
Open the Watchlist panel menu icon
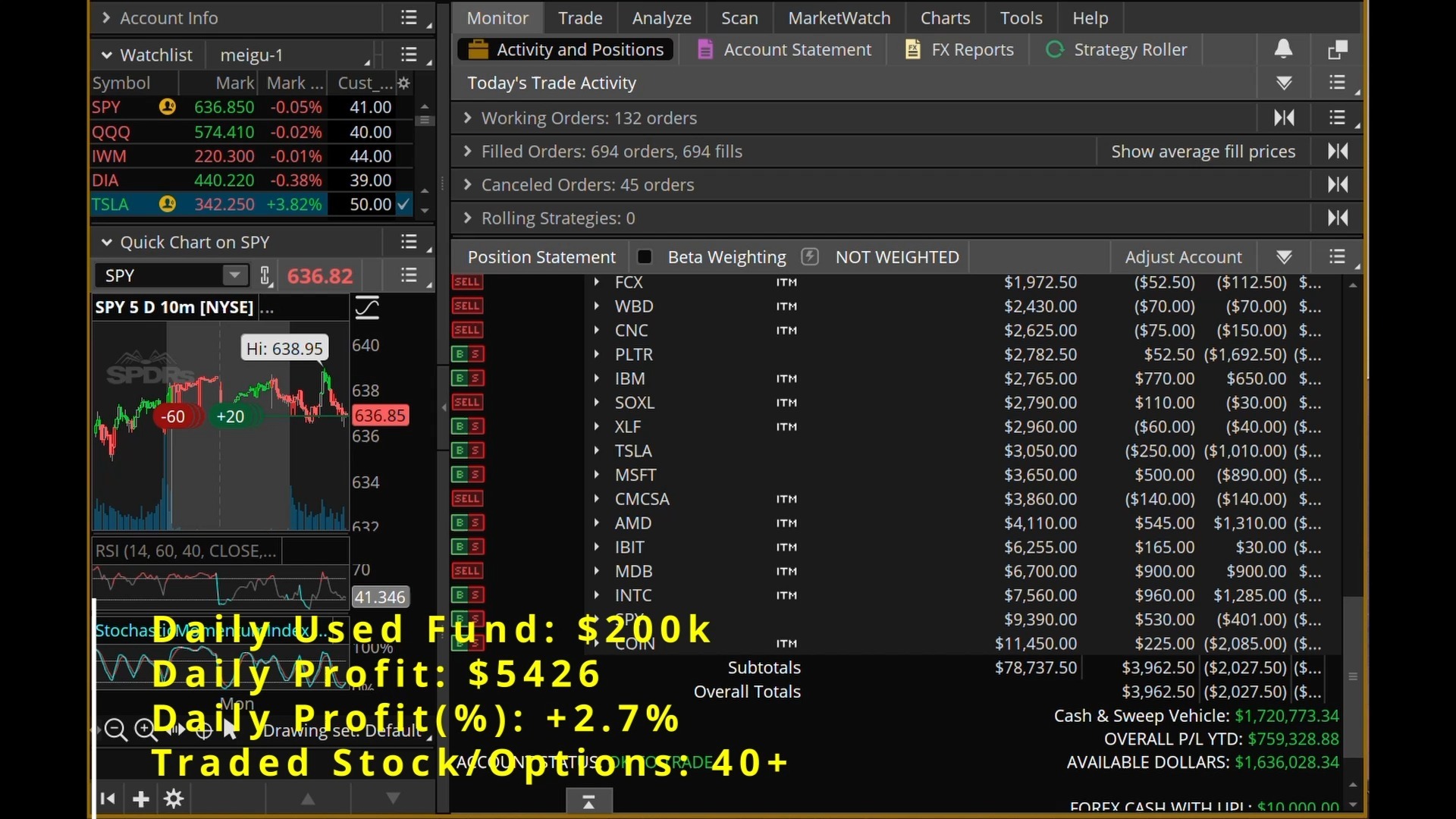click(x=409, y=55)
